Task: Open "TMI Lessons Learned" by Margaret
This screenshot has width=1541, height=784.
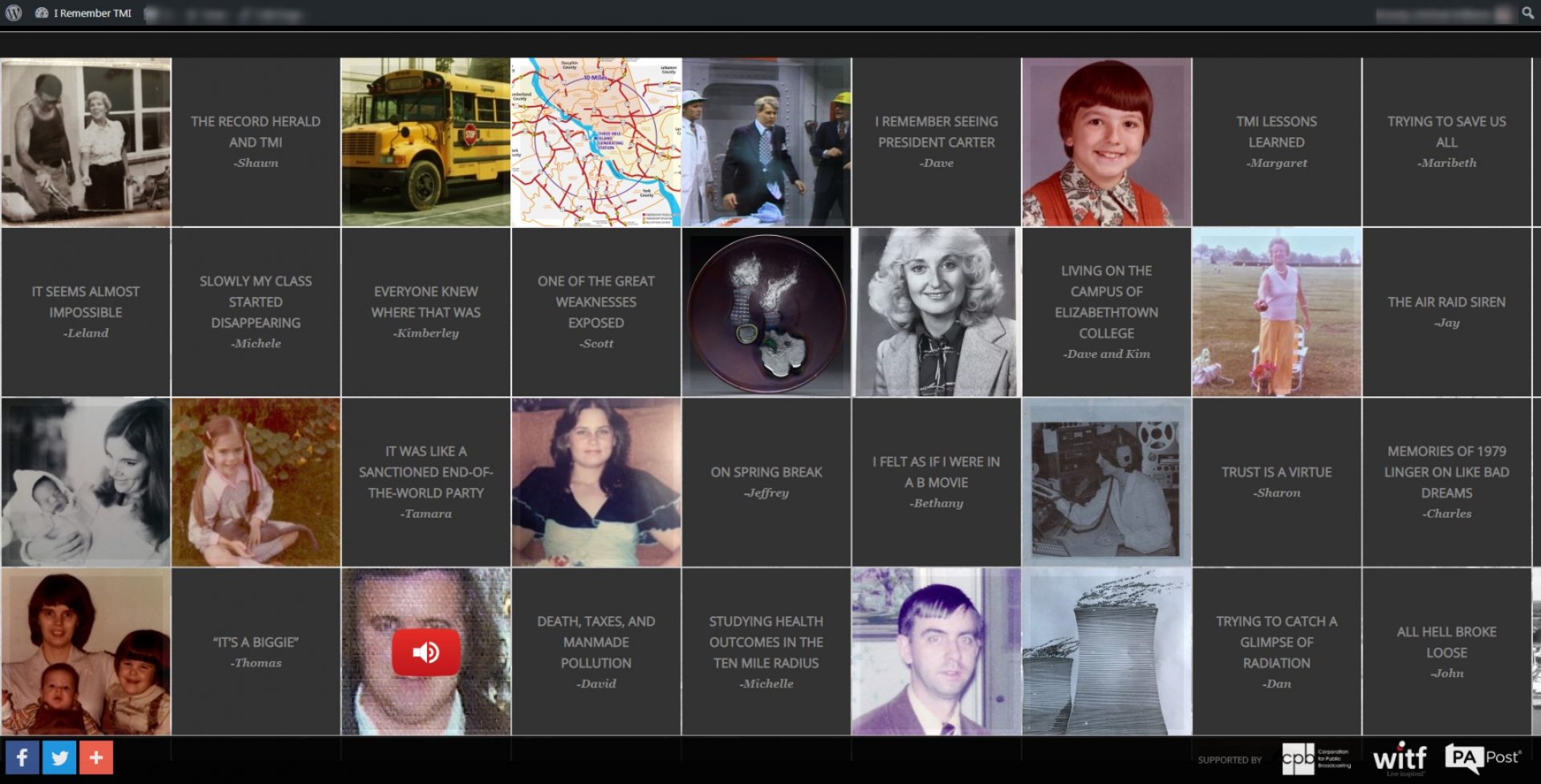Action: point(1276,142)
